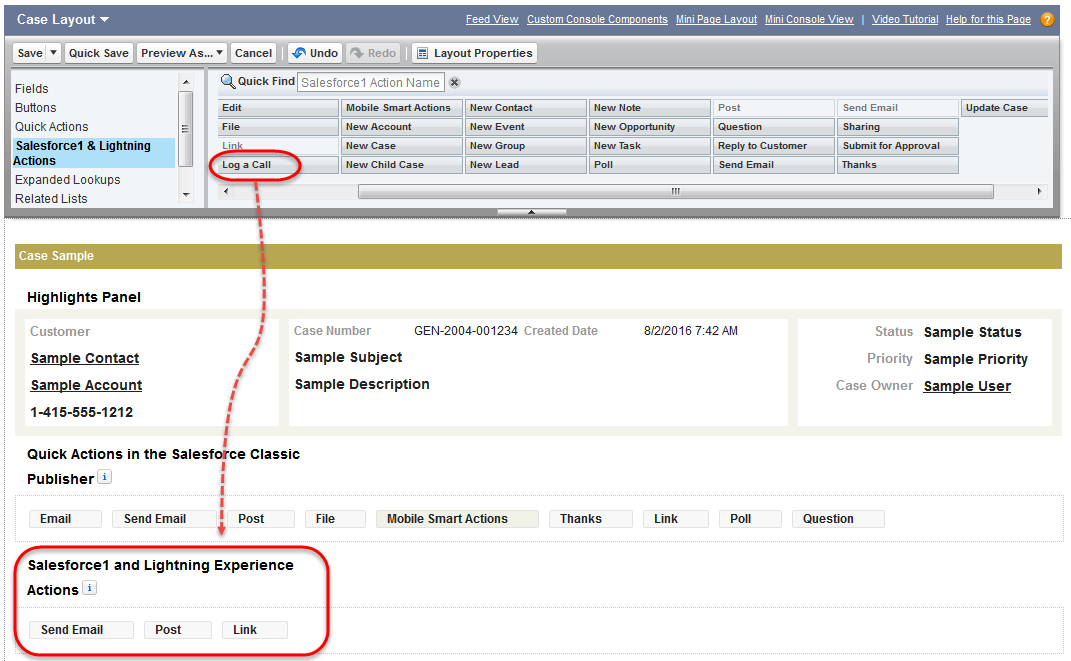Image resolution: width=1071 pixels, height=661 pixels.
Task: Click the Save button
Action: [x=30, y=53]
